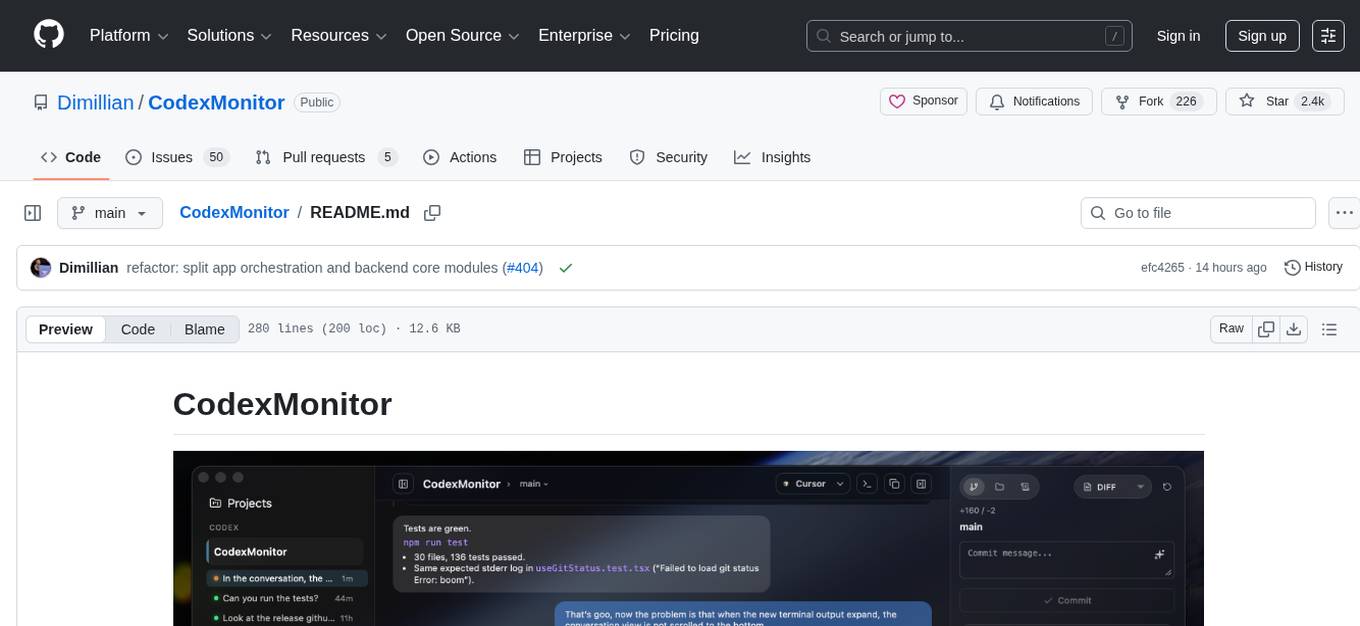1360x626 pixels.
Task: Download the raw README file
Action: [x=1294, y=328]
